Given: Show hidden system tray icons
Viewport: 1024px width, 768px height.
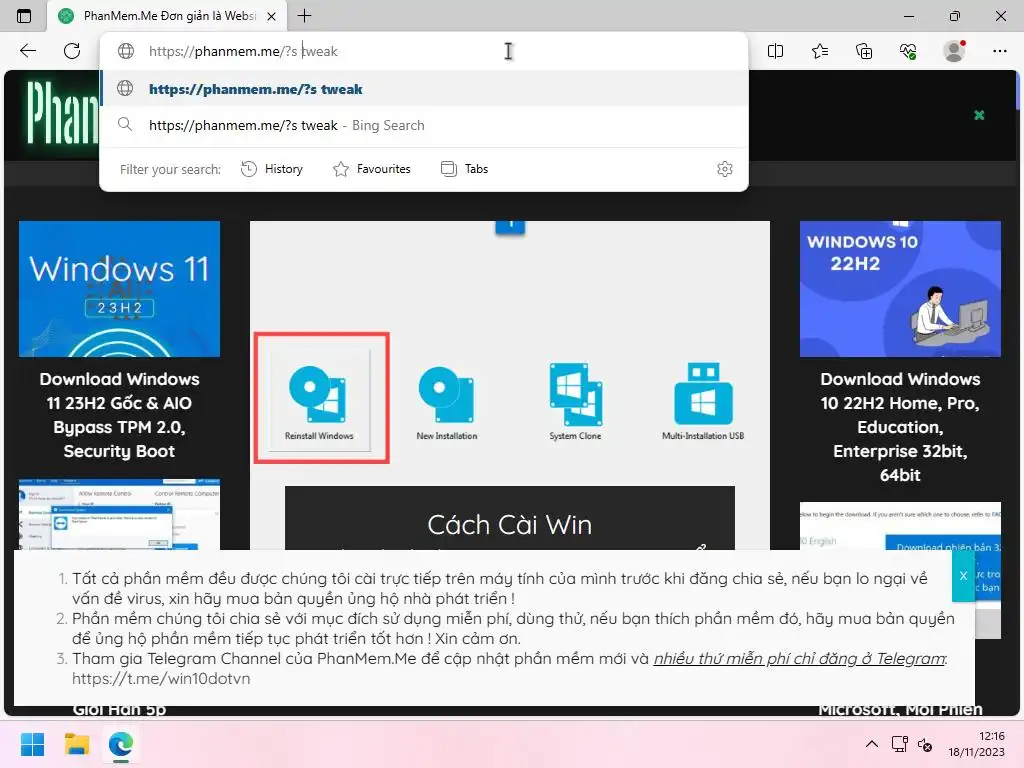Looking at the screenshot, I should pyautogui.click(x=872, y=744).
